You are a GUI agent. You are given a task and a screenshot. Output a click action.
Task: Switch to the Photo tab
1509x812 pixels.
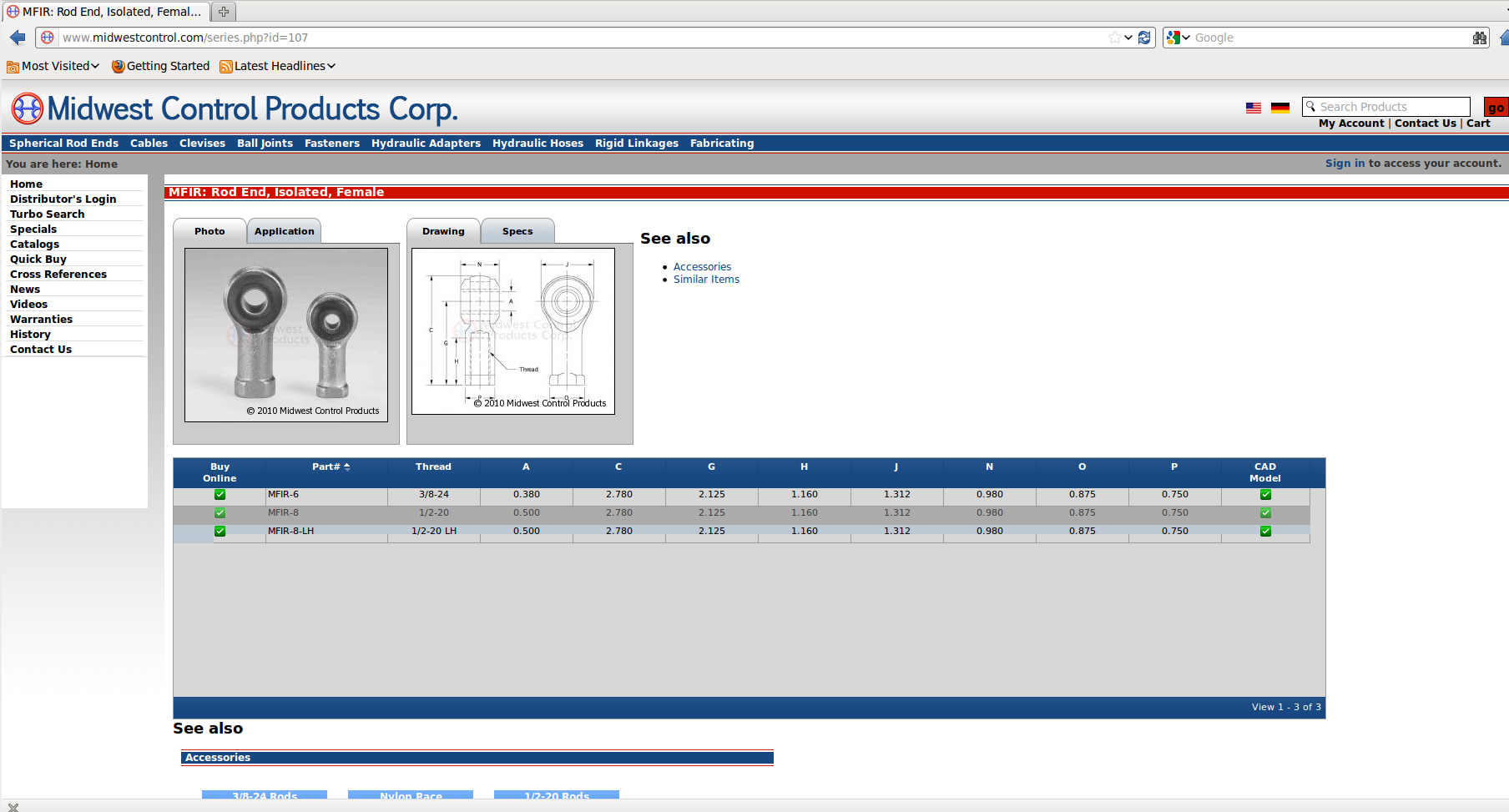coord(209,231)
